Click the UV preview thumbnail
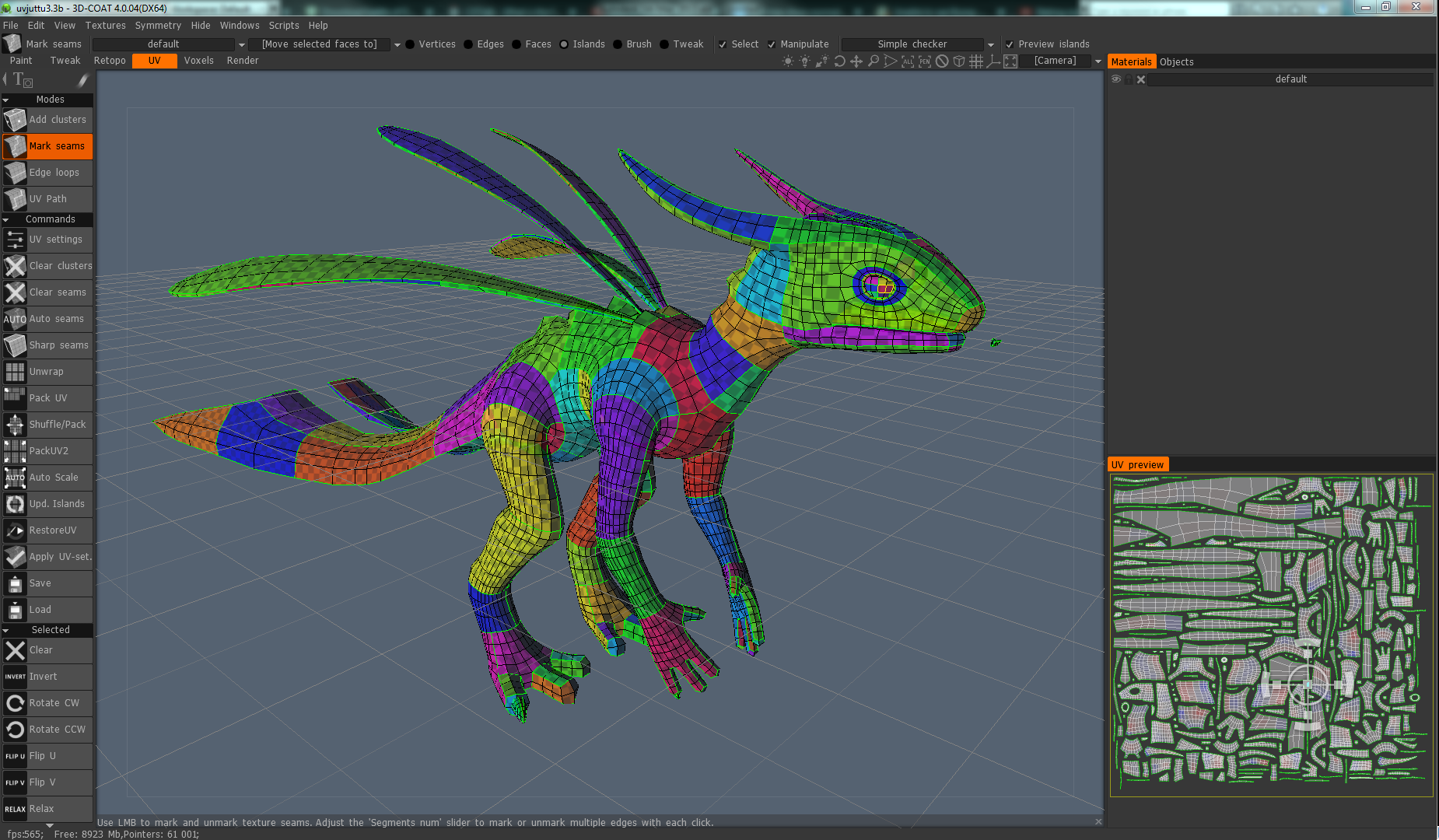Image resolution: width=1439 pixels, height=840 pixels. (1271, 635)
